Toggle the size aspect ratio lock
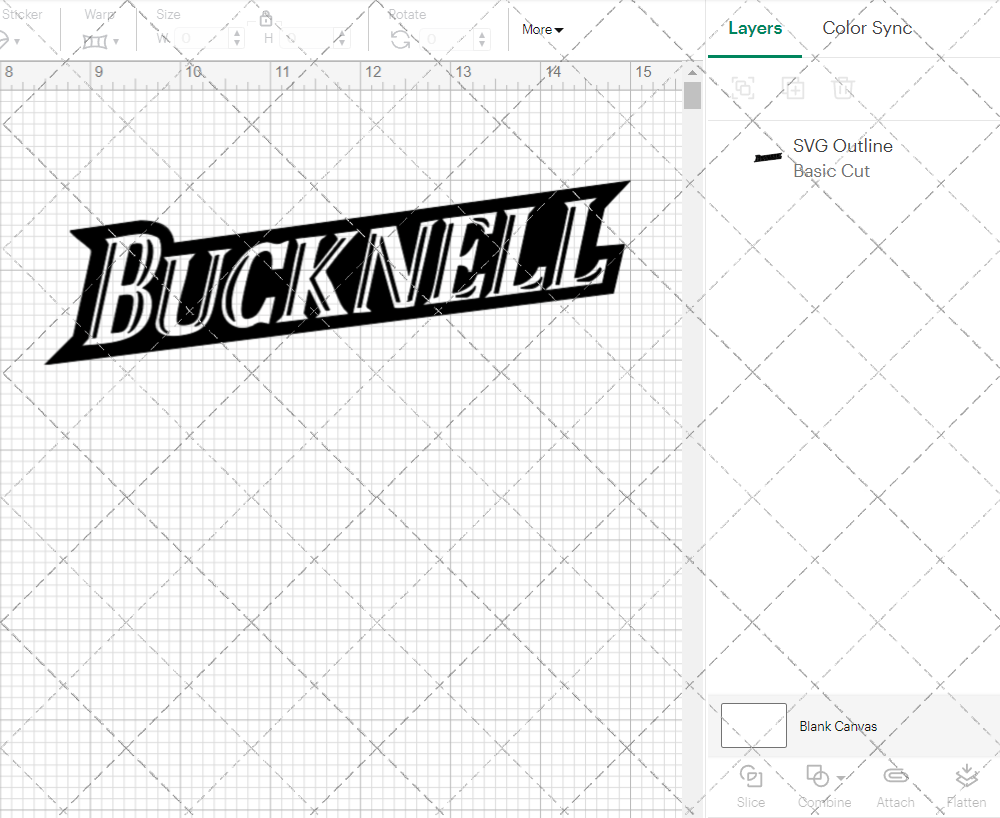 click(x=266, y=18)
